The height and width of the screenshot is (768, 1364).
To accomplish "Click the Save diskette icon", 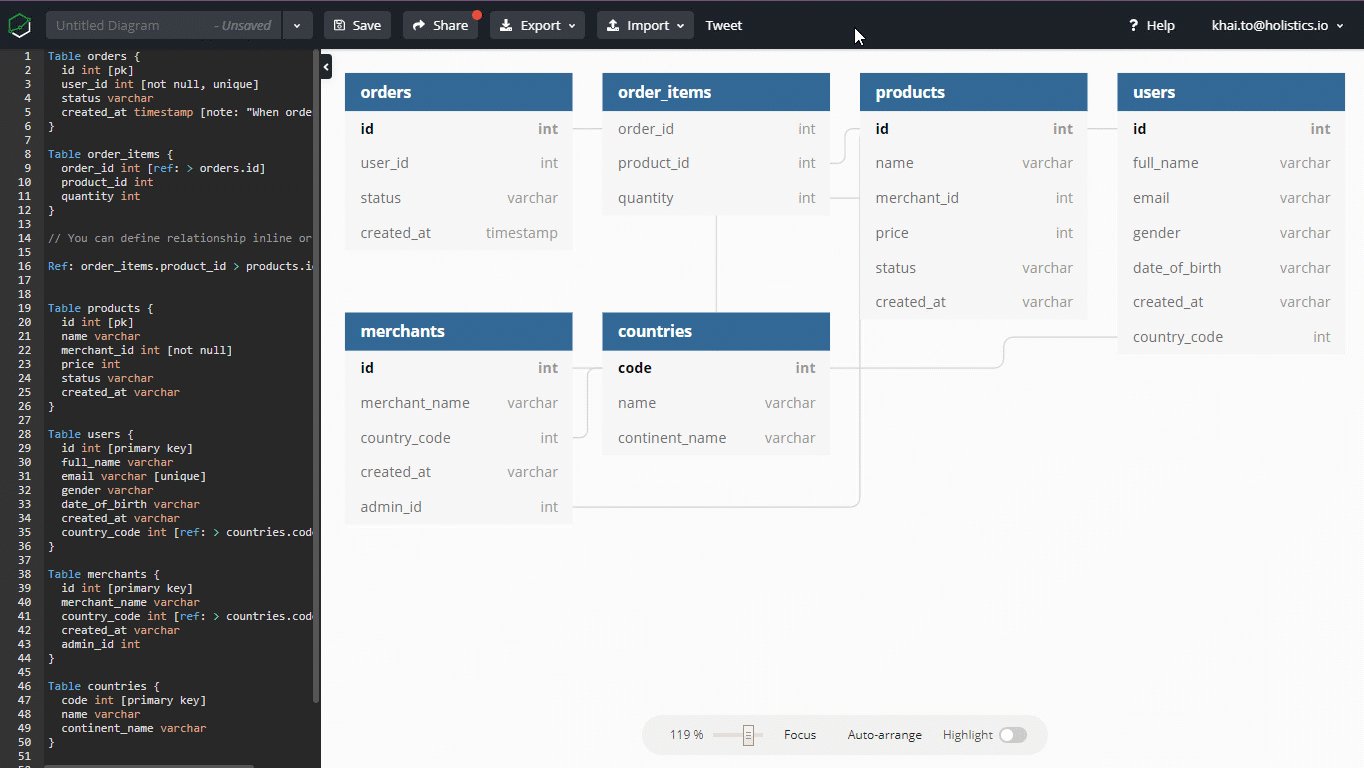I will (340, 25).
